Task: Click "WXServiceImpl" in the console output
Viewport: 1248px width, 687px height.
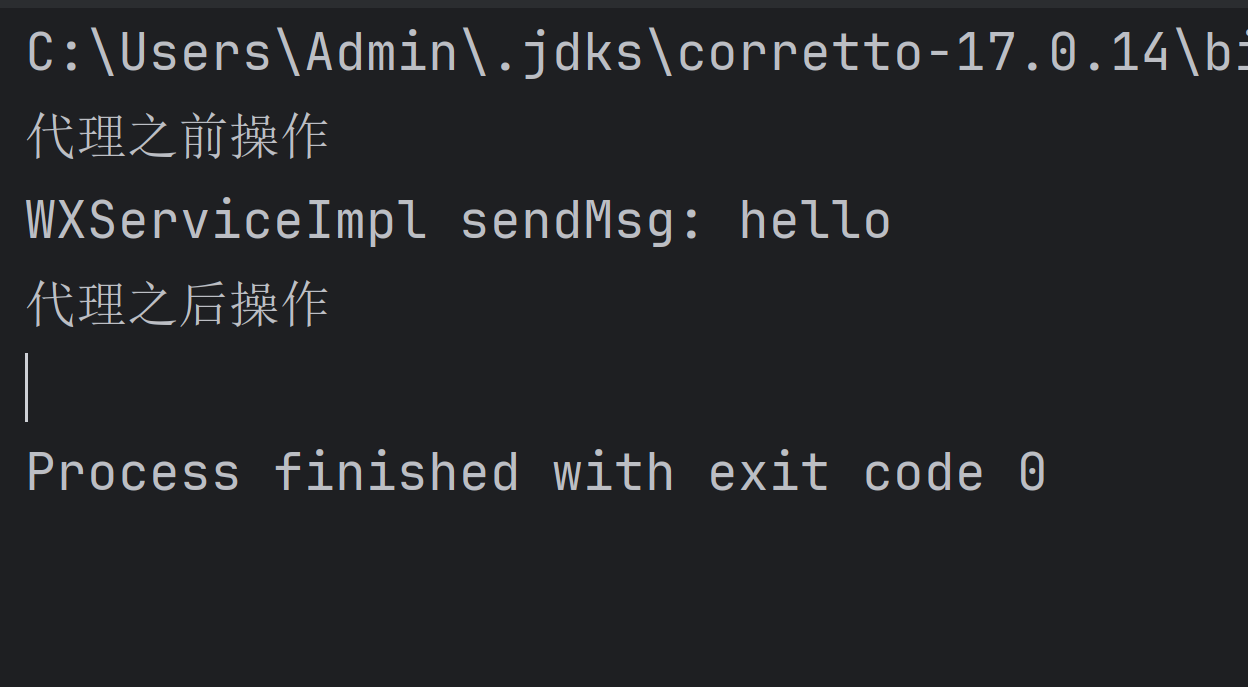Action: tap(227, 220)
